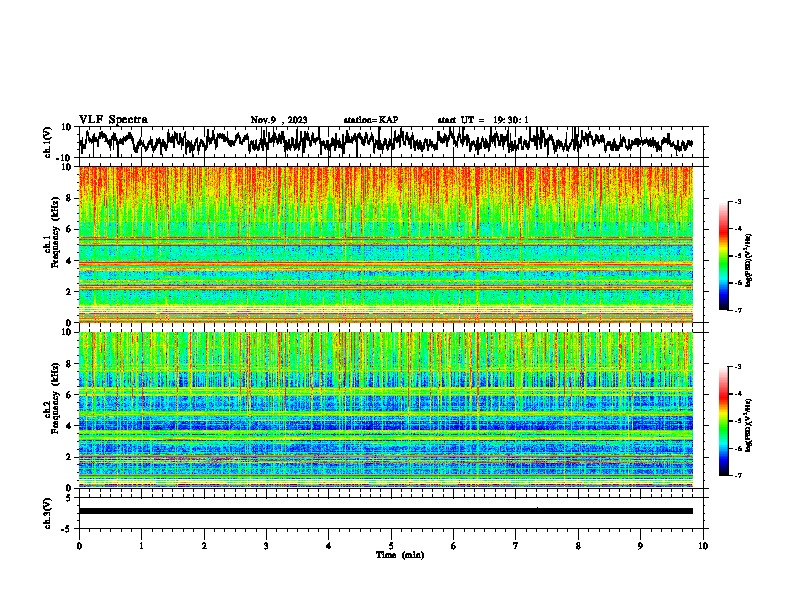This screenshot has height=612, width=792.
Task: Select the "start UT = 19:30:1" text
Action: click(483, 120)
